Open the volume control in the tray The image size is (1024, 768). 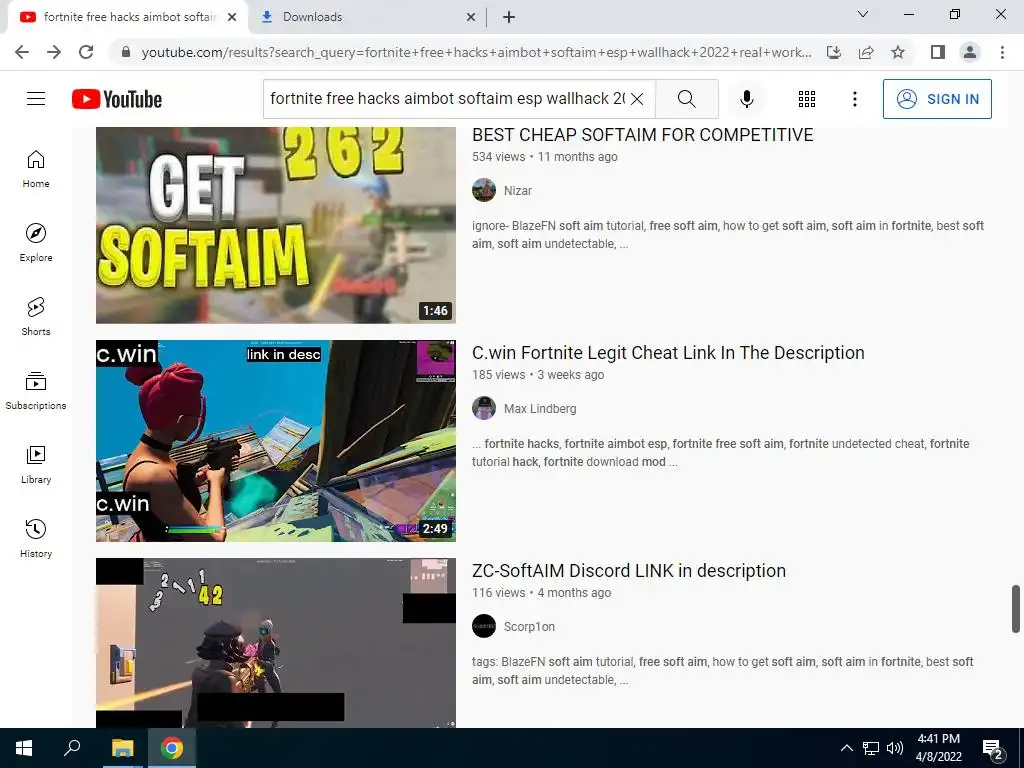[895, 748]
